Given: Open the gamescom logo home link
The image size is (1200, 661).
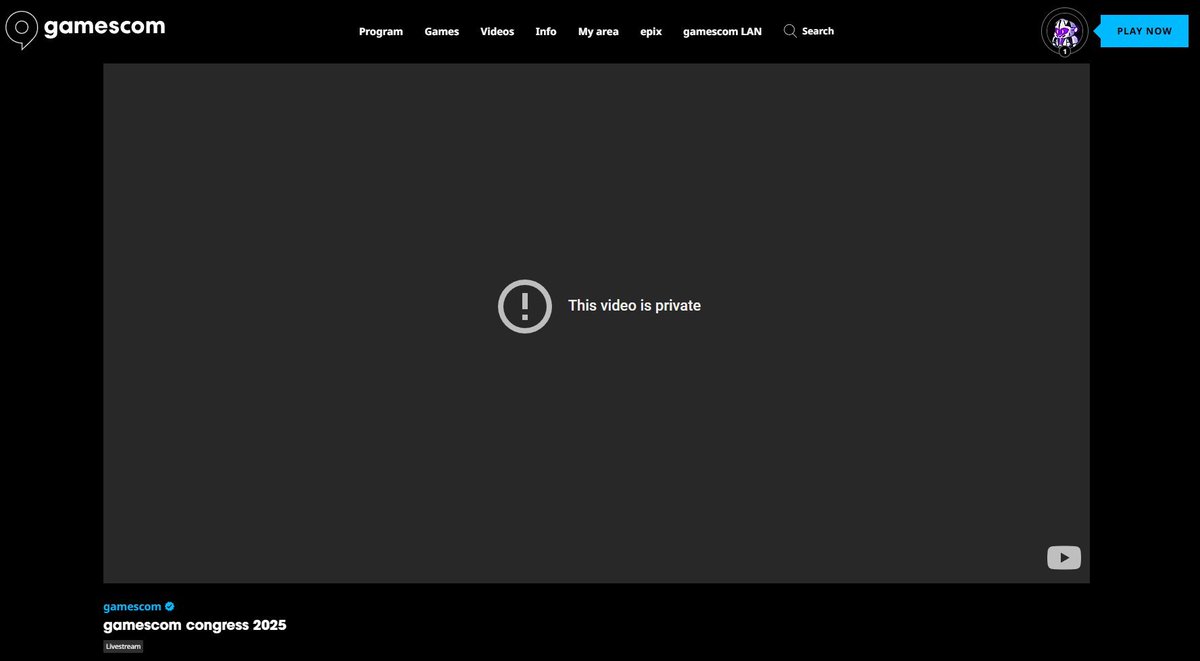Looking at the screenshot, I should [x=85, y=29].
